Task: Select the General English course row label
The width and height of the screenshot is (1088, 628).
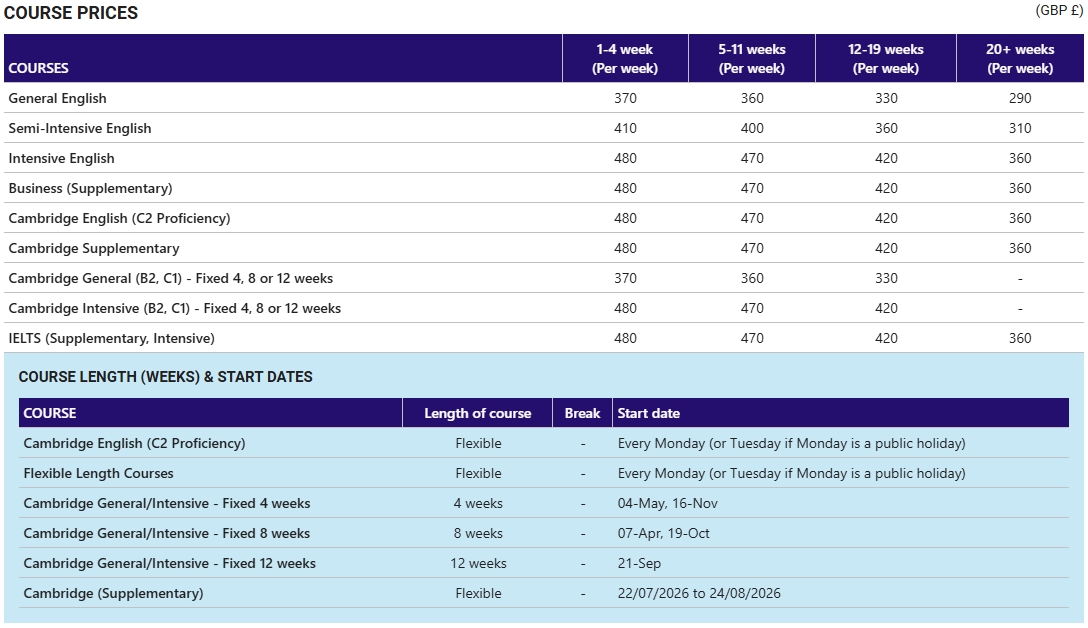Action: tap(57, 98)
